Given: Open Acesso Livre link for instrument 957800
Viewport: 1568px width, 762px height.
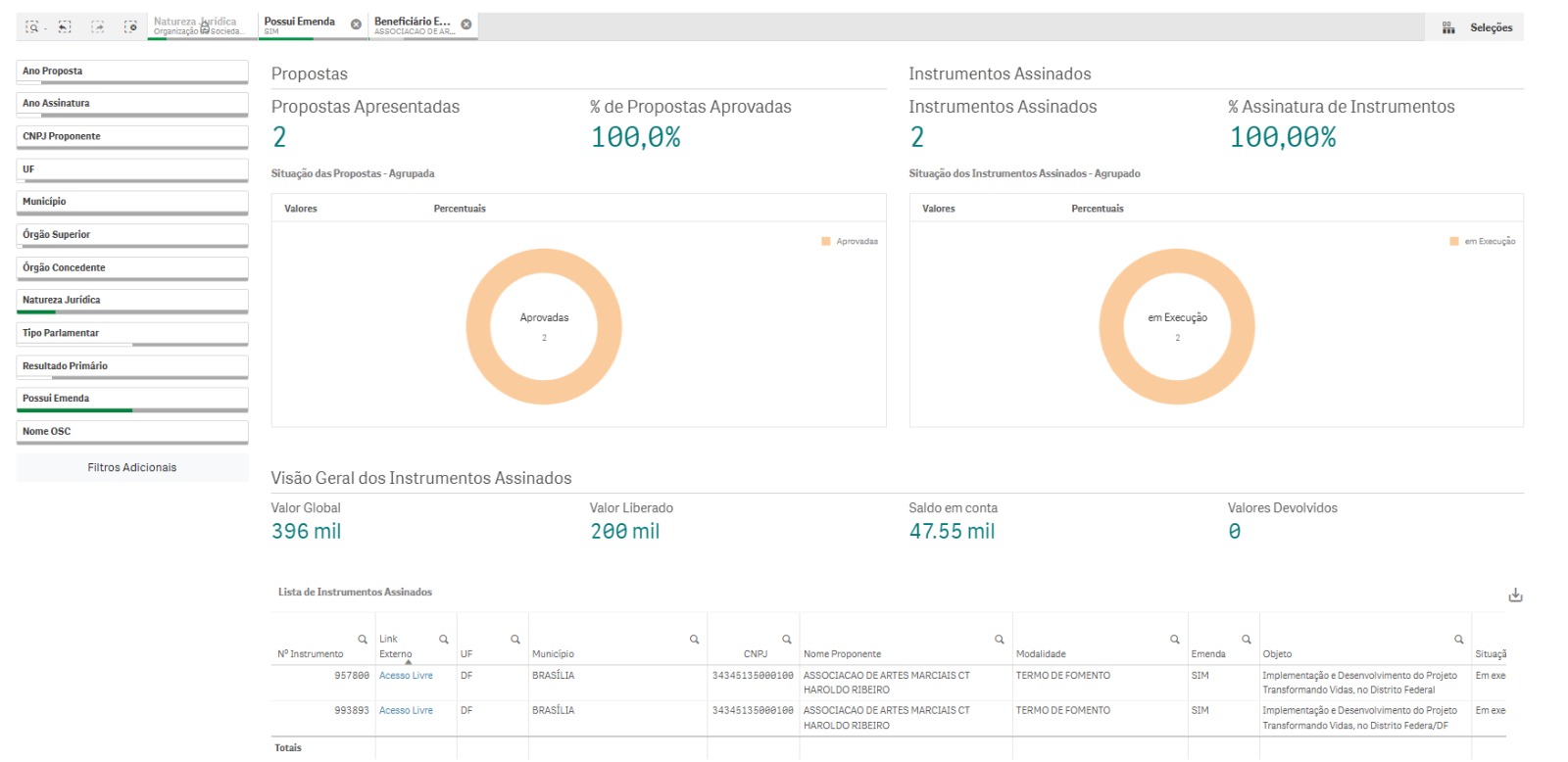Looking at the screenshot, I should pos(406,676).
